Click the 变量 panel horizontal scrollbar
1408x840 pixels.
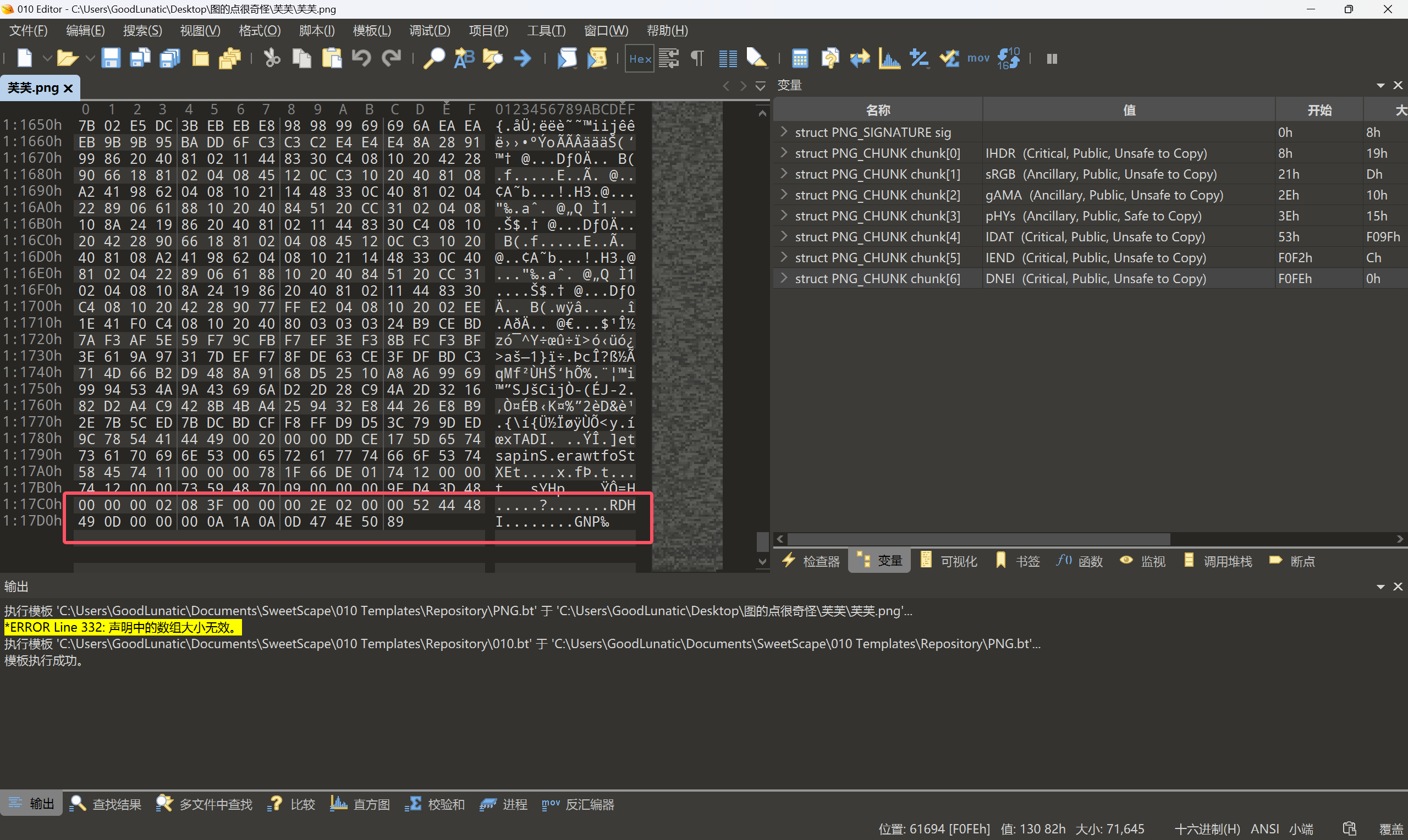point(978,539)
